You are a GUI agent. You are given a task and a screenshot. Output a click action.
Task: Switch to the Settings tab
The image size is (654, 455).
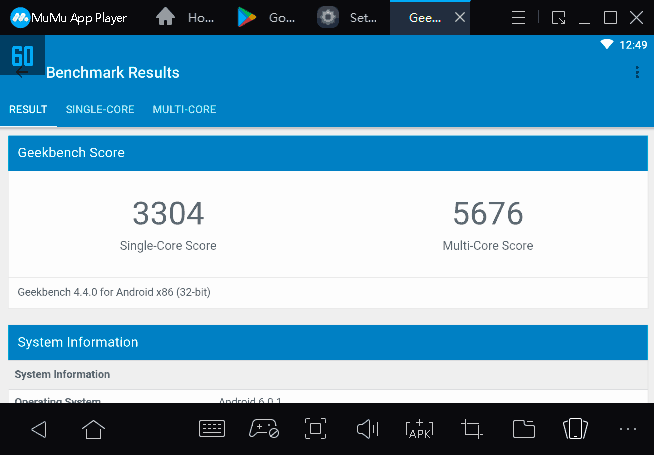347,18
